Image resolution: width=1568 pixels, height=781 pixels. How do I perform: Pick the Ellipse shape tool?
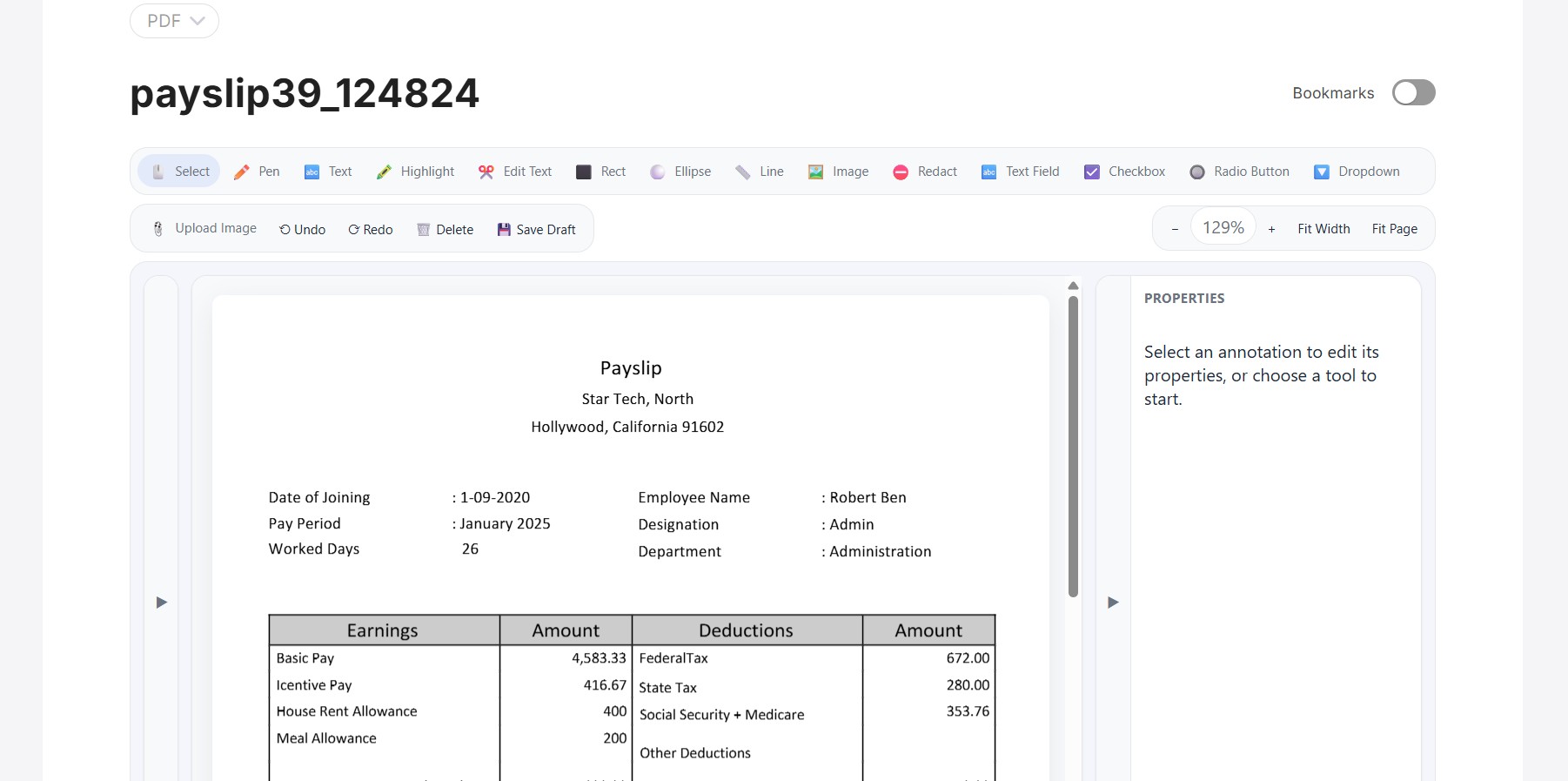pyautogui.click(x=680, y=172)
